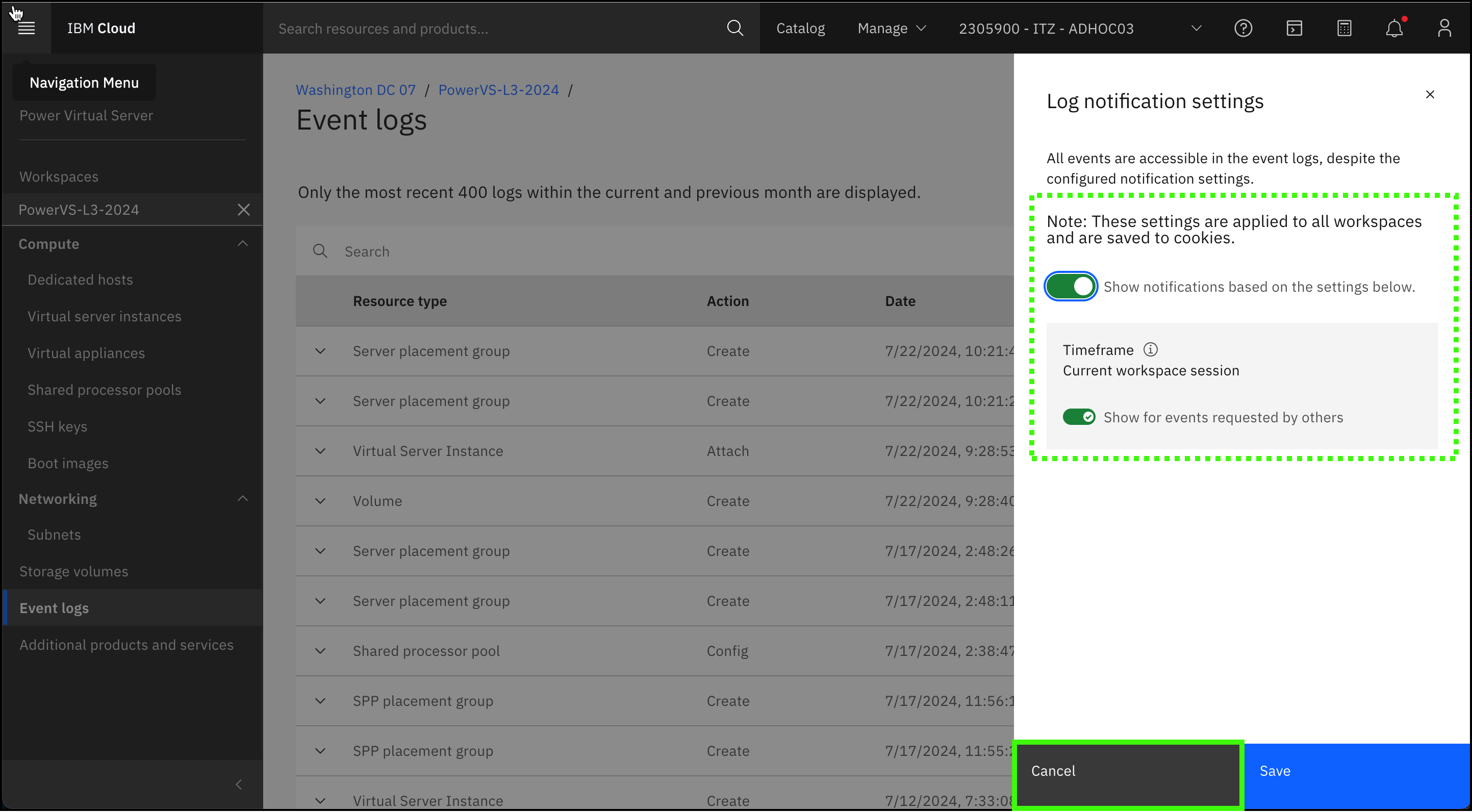The height and width of the screenshot is (812, 1472).
Task: Open the cost estimator calculator icon
Action: (1344, 28)
